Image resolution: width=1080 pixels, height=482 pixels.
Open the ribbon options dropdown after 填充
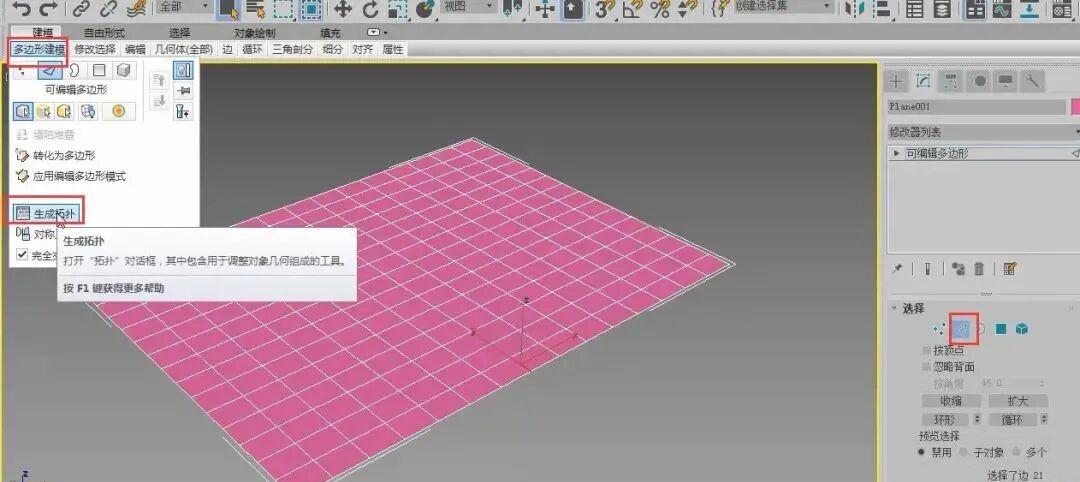point(375,32)
